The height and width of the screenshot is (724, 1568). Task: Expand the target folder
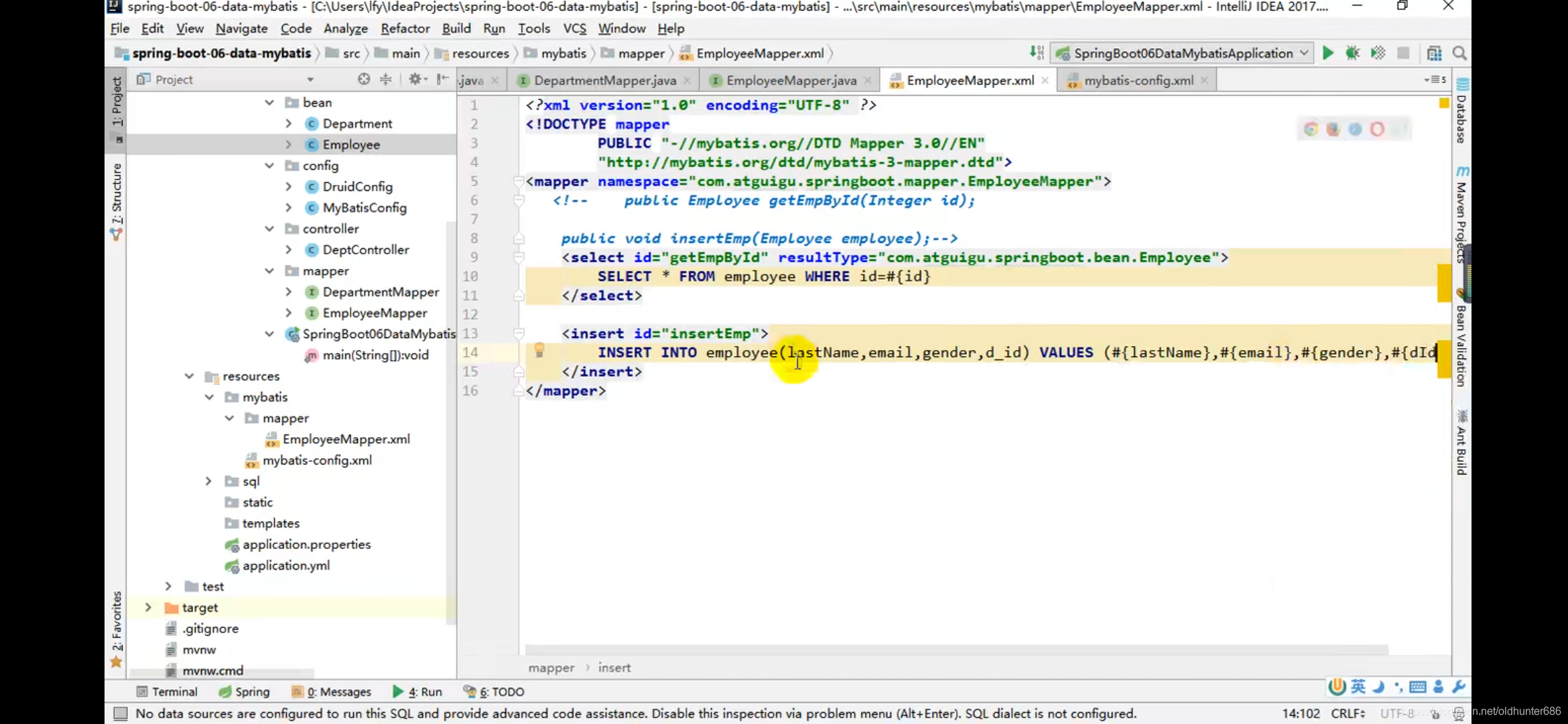[148, 607]
